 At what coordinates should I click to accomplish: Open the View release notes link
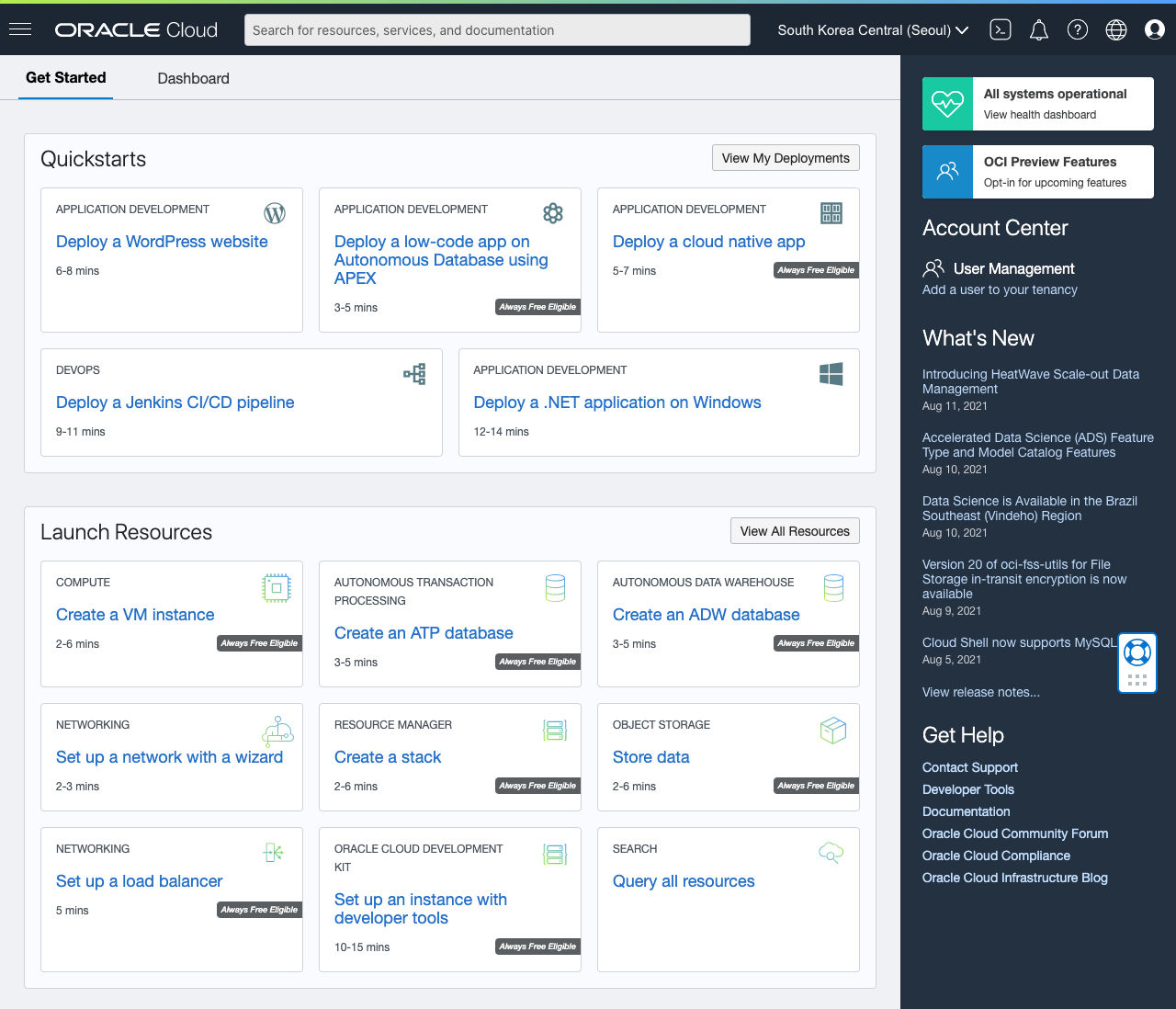pyautogui.click(x=980, y=692)
